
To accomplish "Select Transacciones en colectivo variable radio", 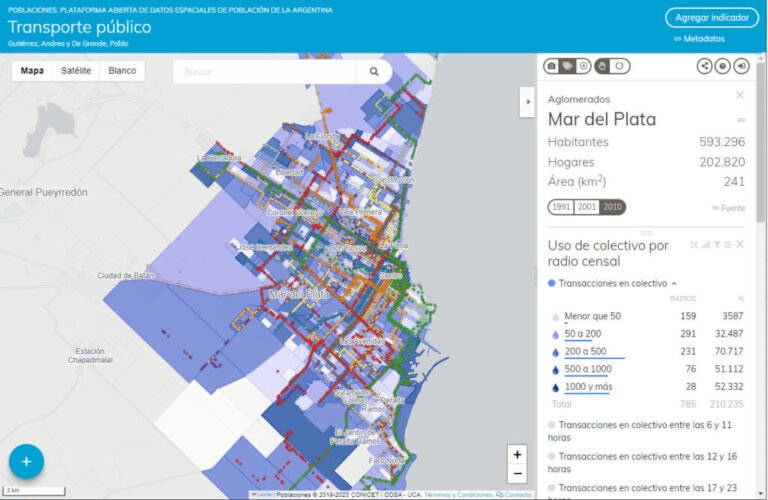I will tap(552, 283).
